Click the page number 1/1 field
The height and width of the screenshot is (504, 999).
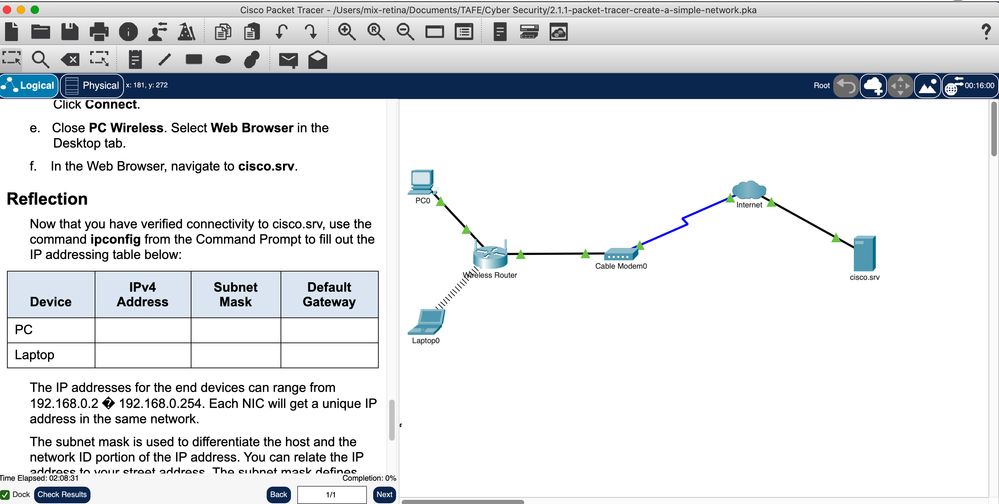(x=331, y=494)
